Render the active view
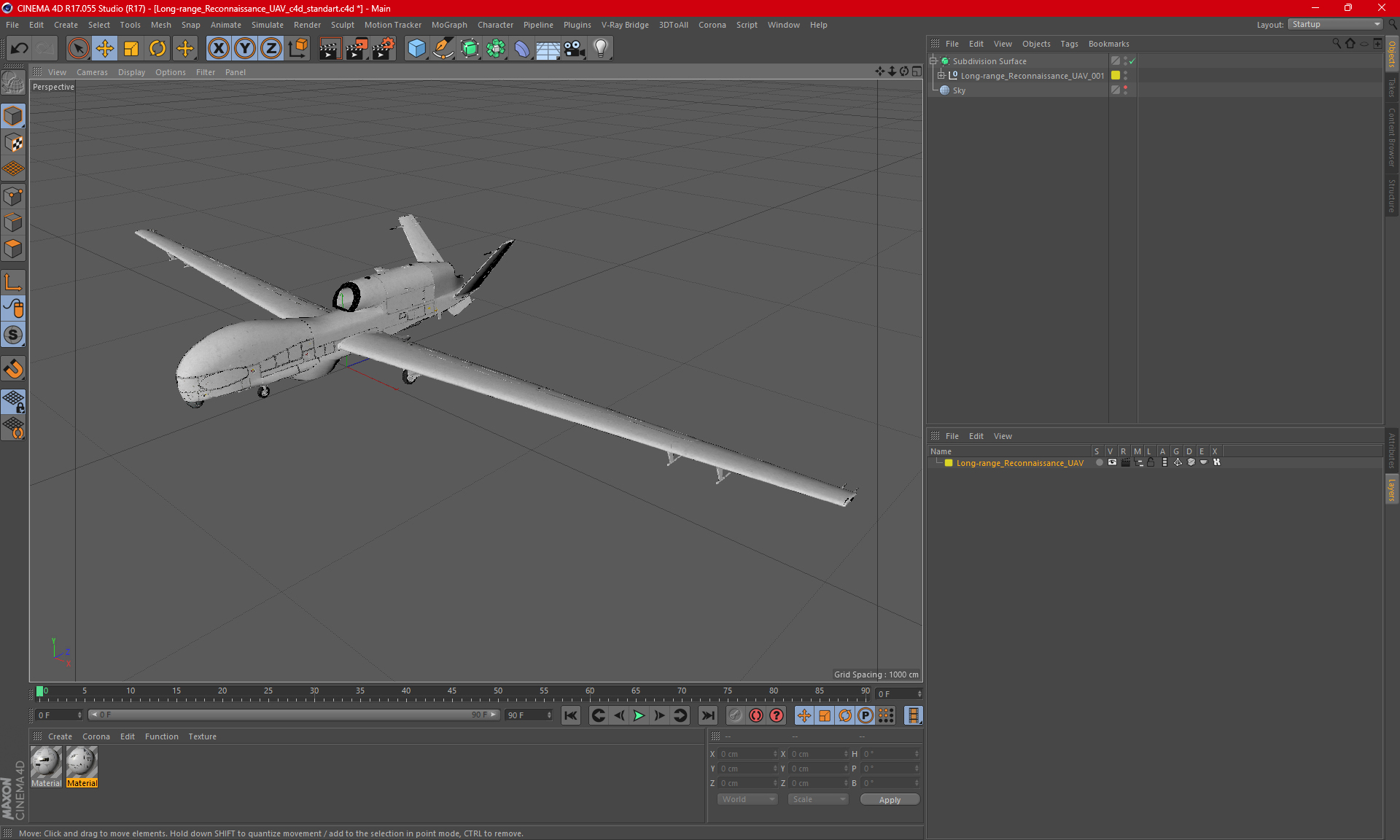1400x840 pixels. click(x=330, y=48)
